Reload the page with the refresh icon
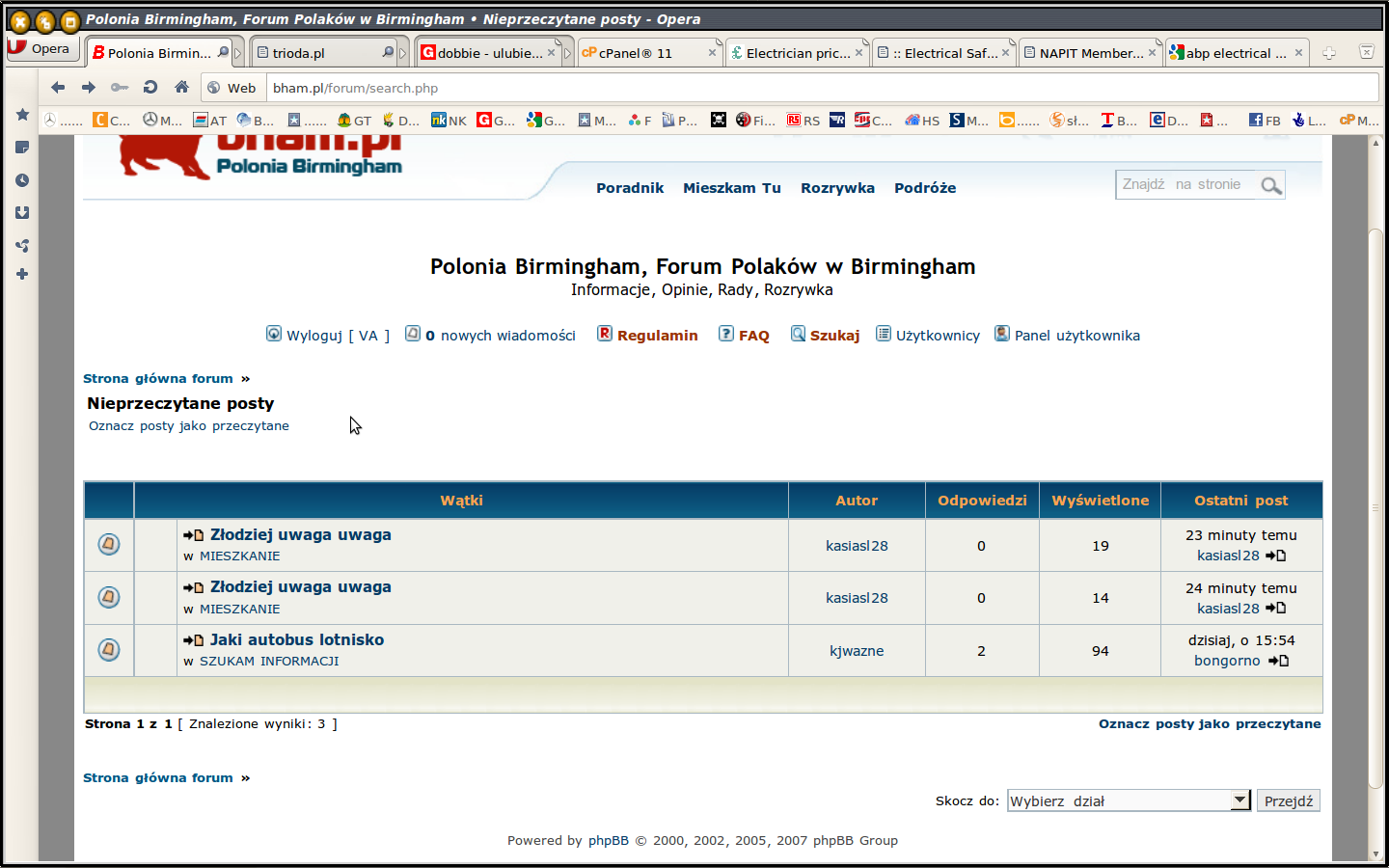Viewport: 1389px width, 868px height. pos(150,88)
